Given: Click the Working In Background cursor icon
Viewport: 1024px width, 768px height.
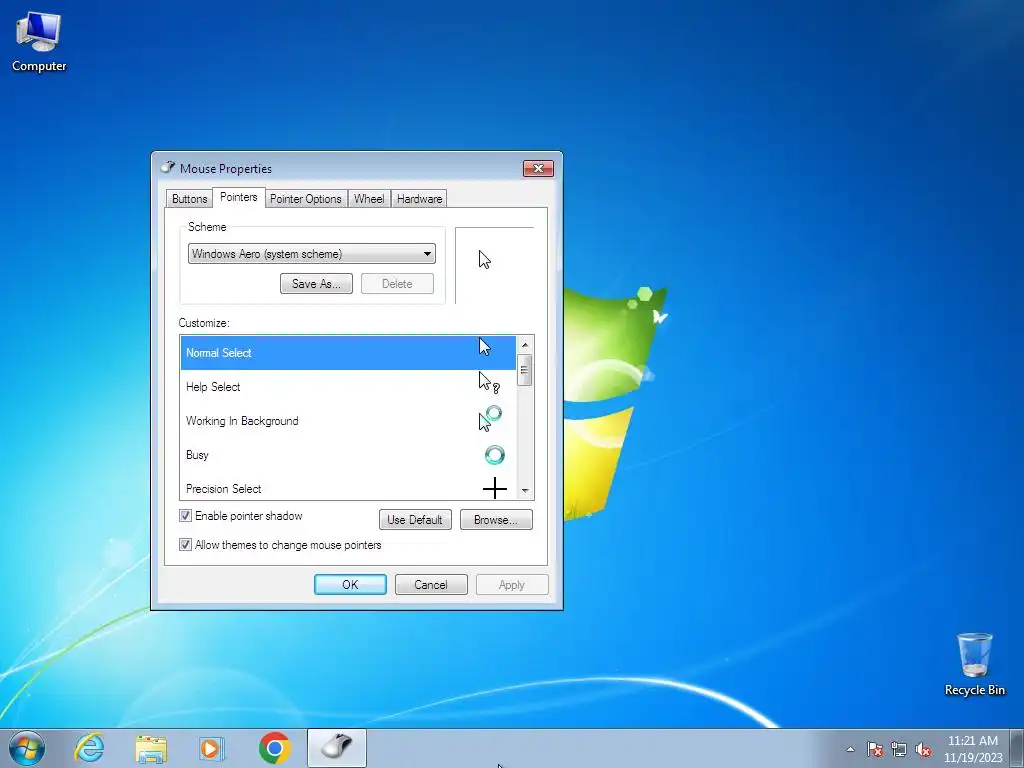Looking at the screenshot, I should tap(490, 419).
